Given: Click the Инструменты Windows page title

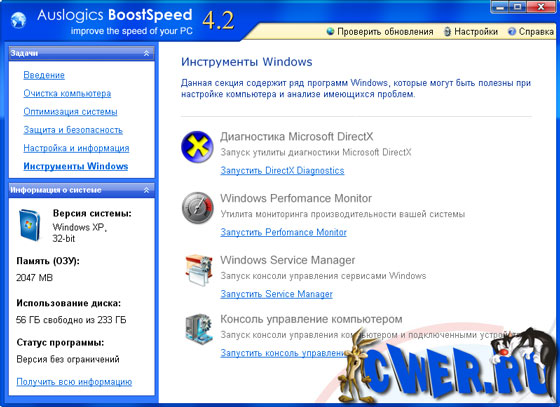Looking at the screenshot, I should [x=246, y=62].
